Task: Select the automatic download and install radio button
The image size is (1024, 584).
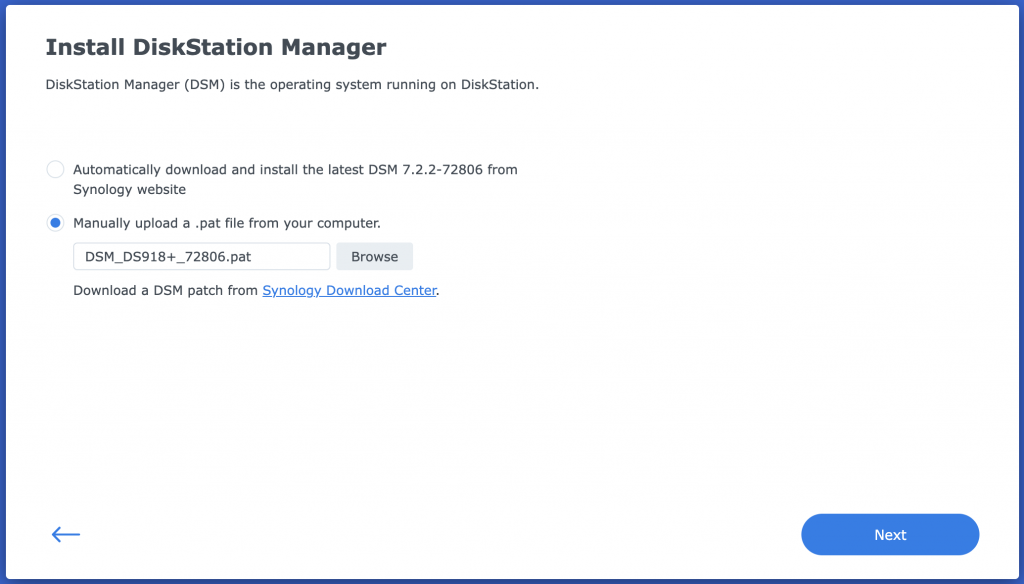Action: coord(56,170)
